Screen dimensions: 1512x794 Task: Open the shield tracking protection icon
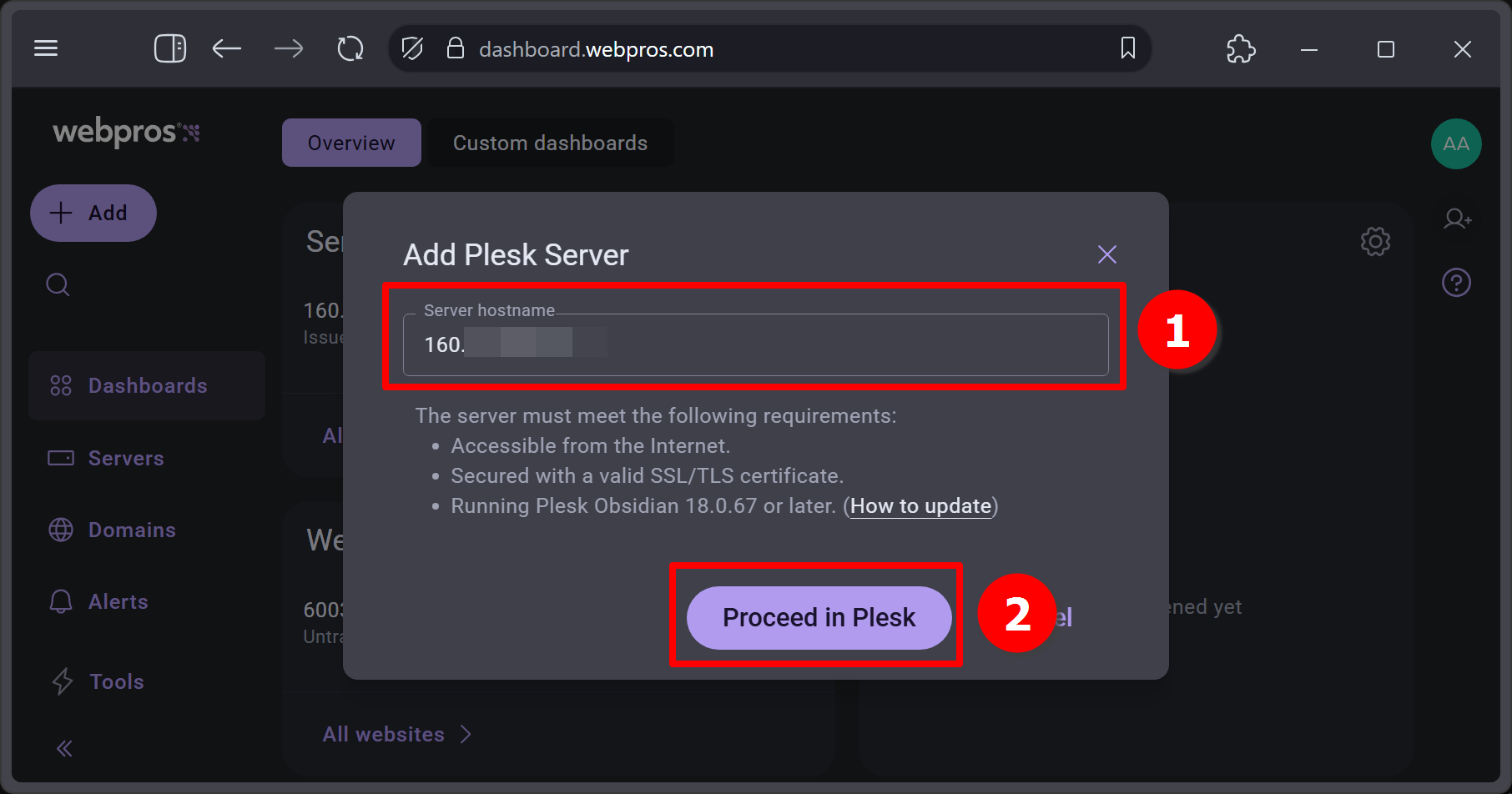[412, 48]
